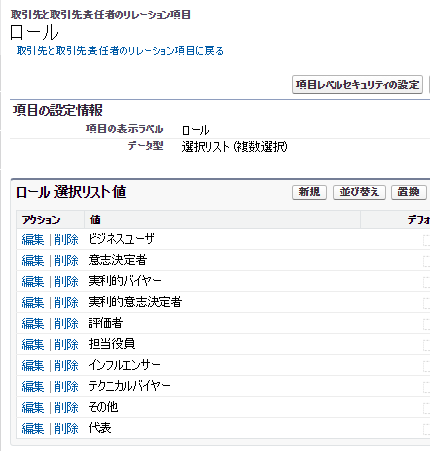Toggle default checkbox for 意志決定者
This screenshot has height=451, width=430.
coord(427,261)
